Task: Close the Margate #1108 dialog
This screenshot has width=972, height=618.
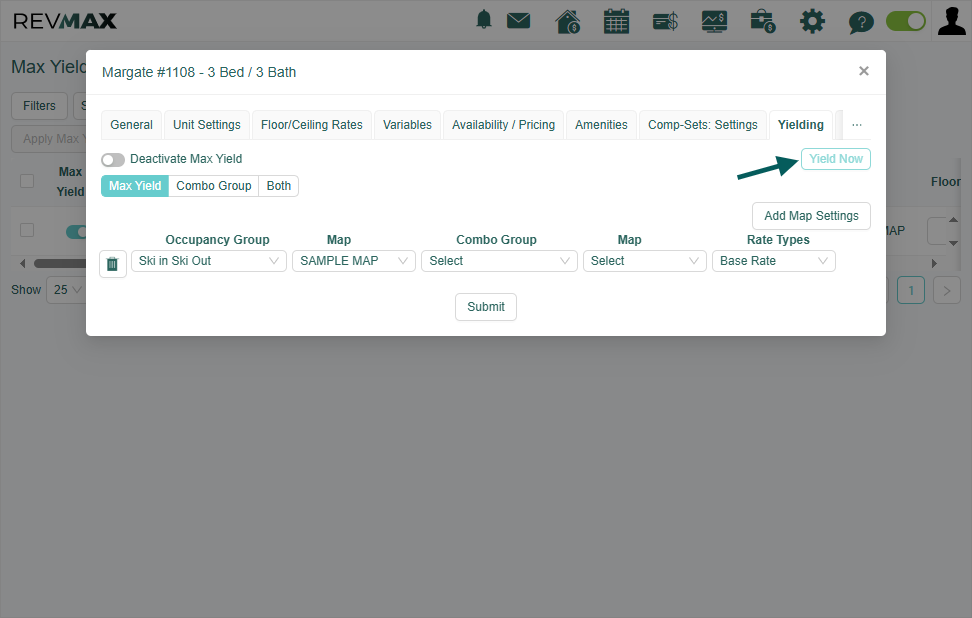Action: [864, 71]
